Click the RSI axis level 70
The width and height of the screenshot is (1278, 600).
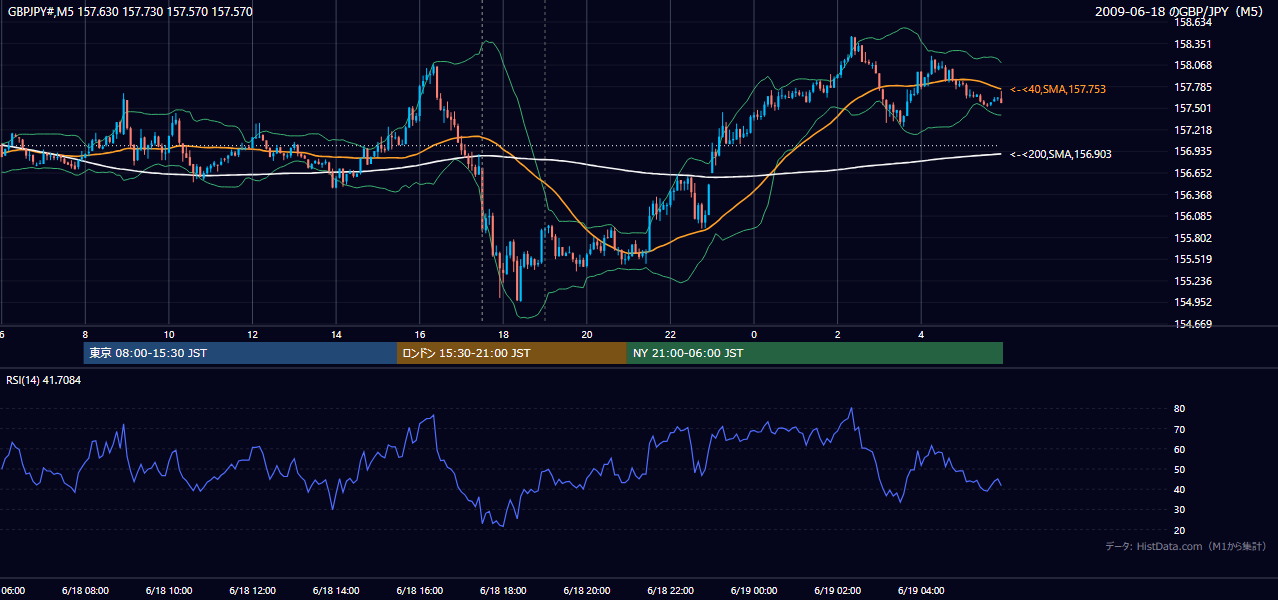point(1180,429)
